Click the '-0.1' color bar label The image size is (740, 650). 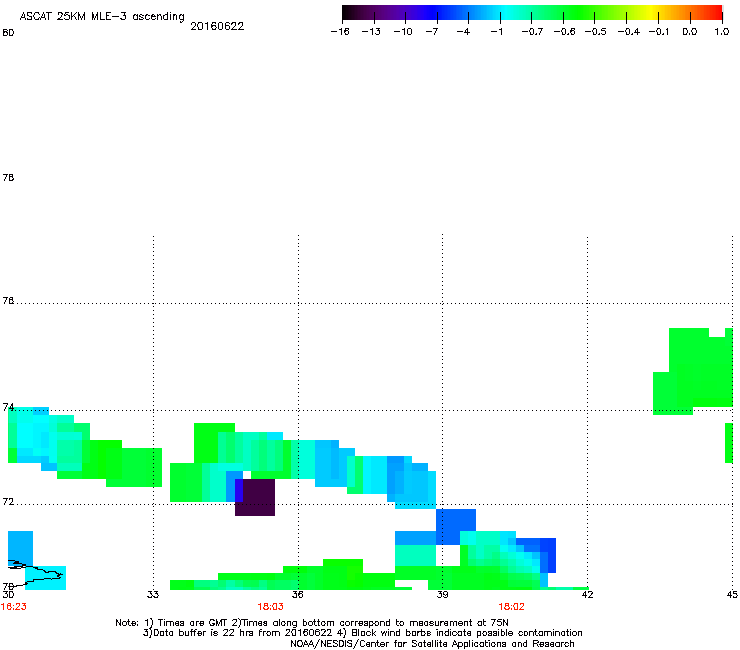click(x=659, y=32)
